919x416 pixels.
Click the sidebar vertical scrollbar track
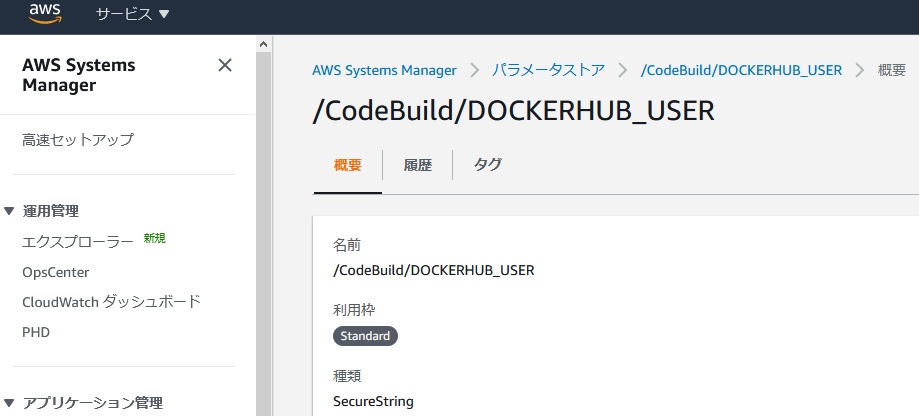click(263, 234)
